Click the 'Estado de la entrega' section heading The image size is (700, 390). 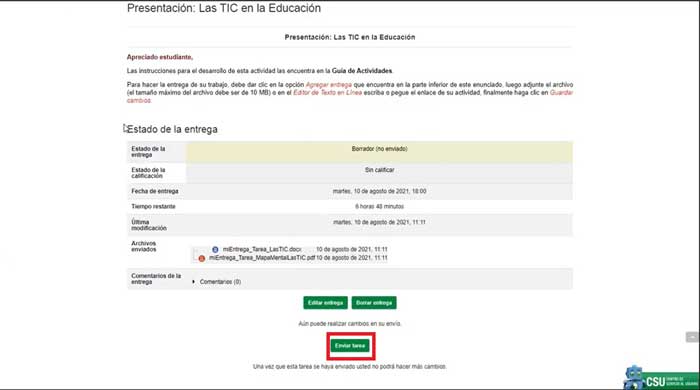click(172, 129)
